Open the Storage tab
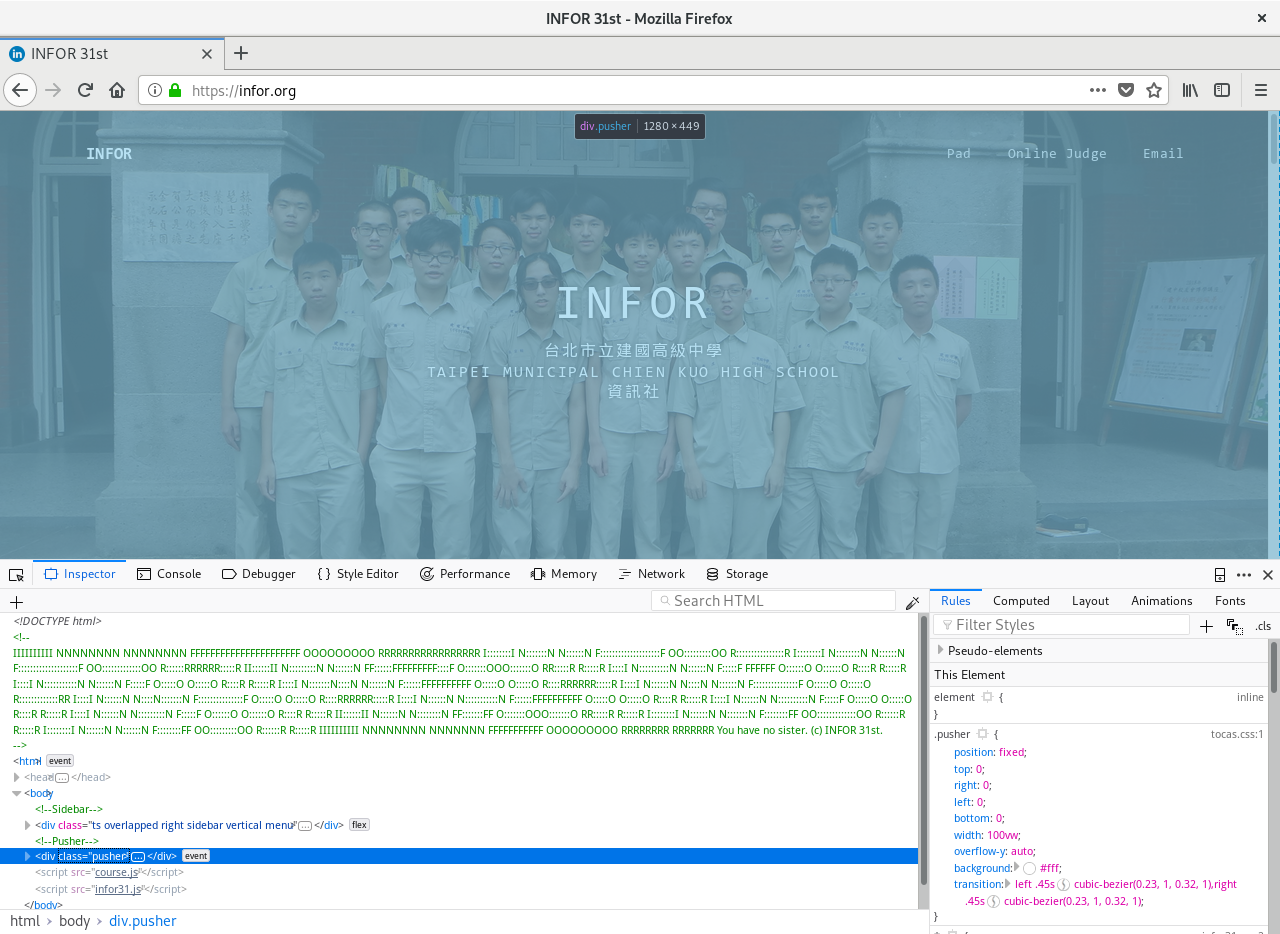The image size is (1280, 934). [x=737, y=574]
